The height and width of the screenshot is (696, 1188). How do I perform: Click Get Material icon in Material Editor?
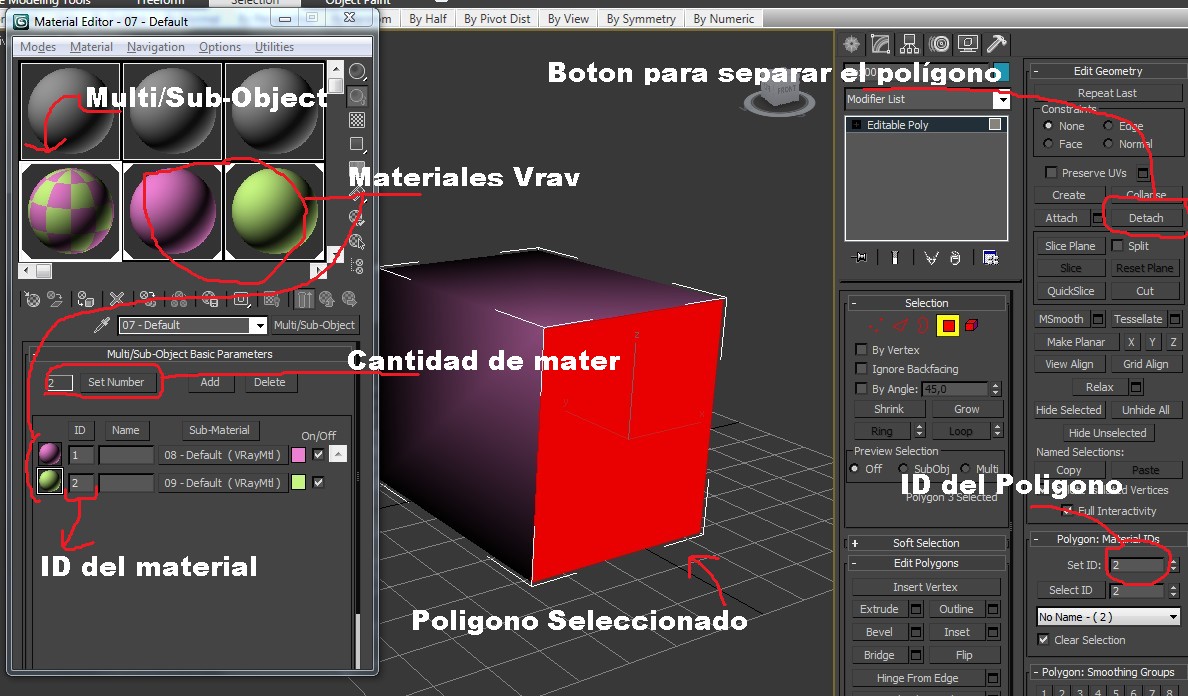coord(33,299)
